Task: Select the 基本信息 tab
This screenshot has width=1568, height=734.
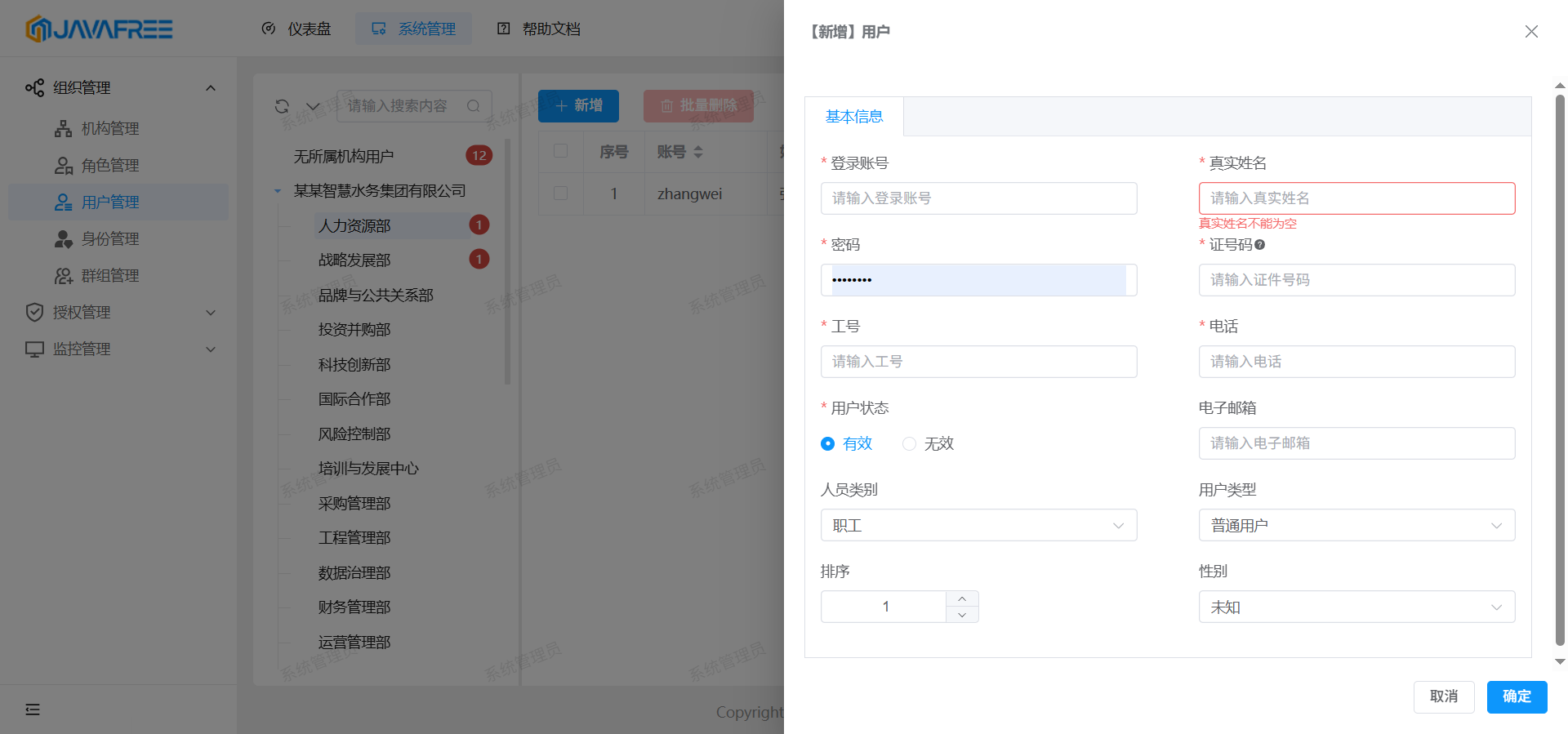Action: (x=854, y=117)
